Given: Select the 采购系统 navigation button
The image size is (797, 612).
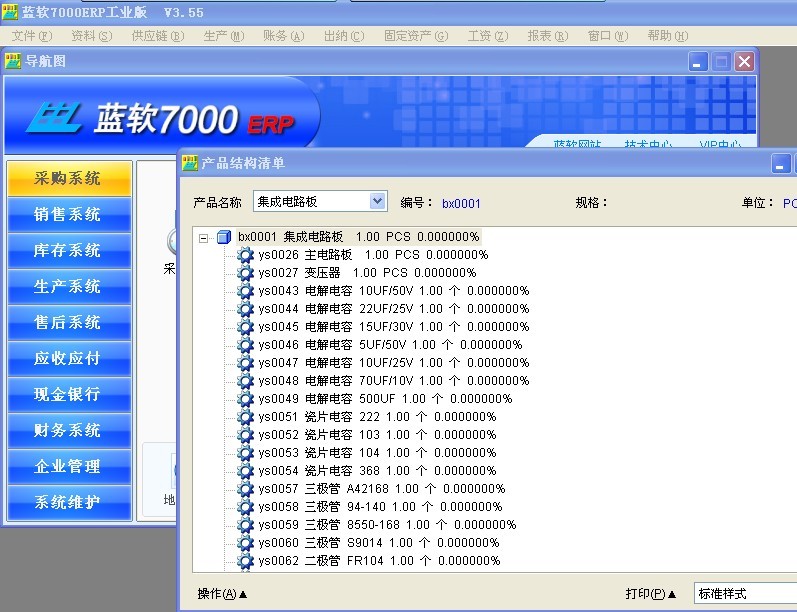Looking at the screenshot, I should pos(70,178).
